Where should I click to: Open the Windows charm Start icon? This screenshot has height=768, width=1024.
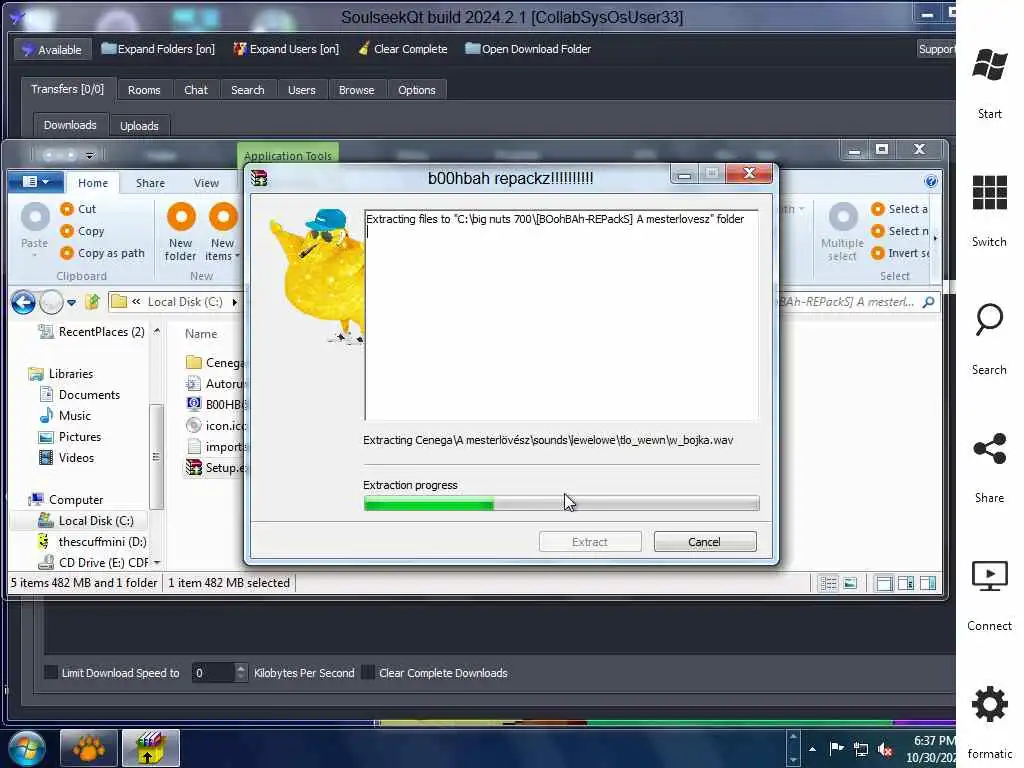coord(989,65)
